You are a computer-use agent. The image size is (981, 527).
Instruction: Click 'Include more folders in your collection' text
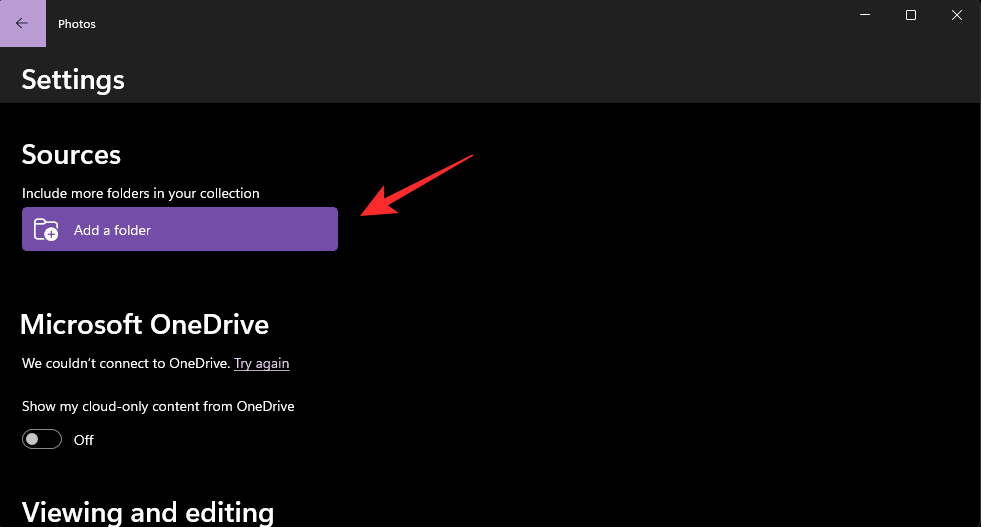tap(141, 193)
